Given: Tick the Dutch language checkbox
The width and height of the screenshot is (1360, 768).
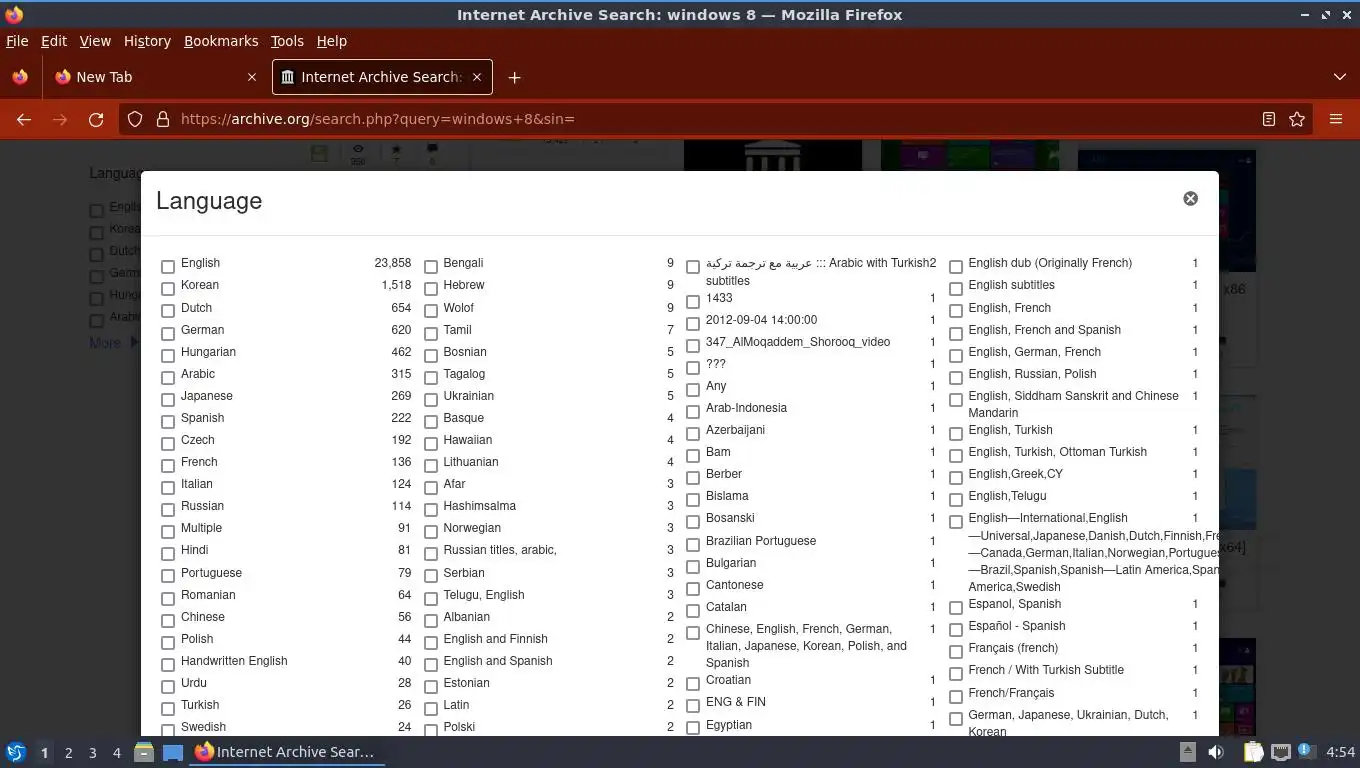Looking at the screenshot, I should tap(168, 311).
